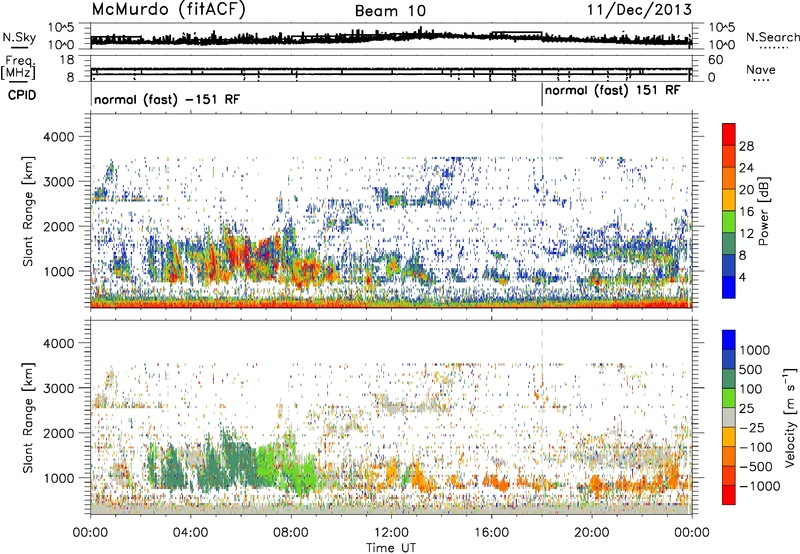The height and width of the screenshot is (554, 800).
Task: Click the CPID row label
Action: [x=22, y=95]
